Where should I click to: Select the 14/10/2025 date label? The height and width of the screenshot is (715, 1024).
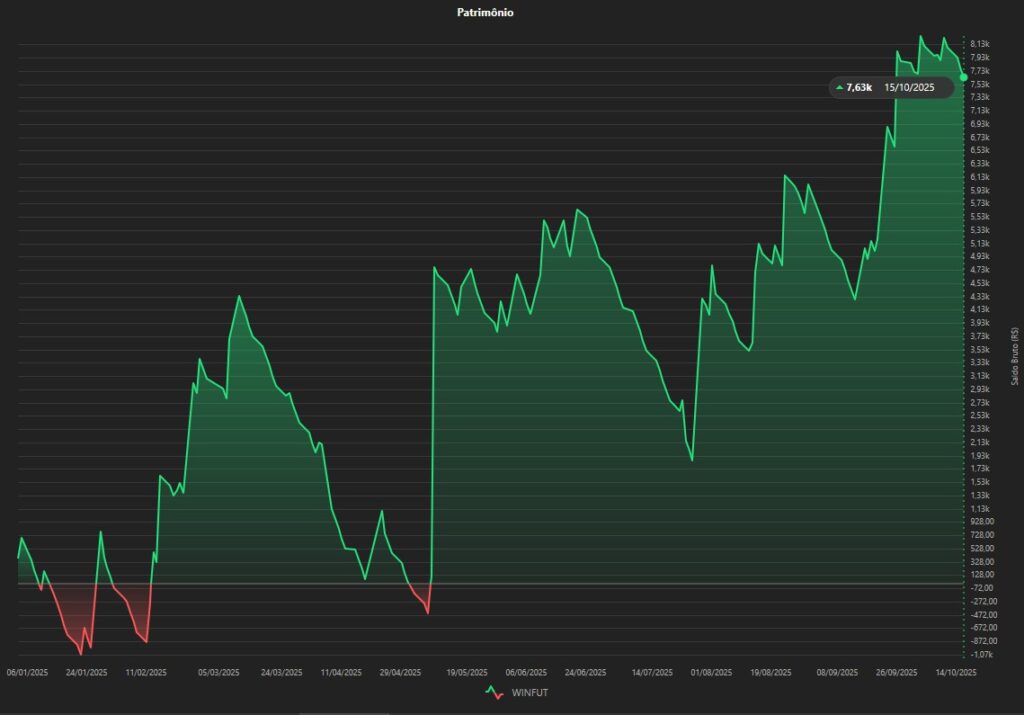(x=955, y=673)
